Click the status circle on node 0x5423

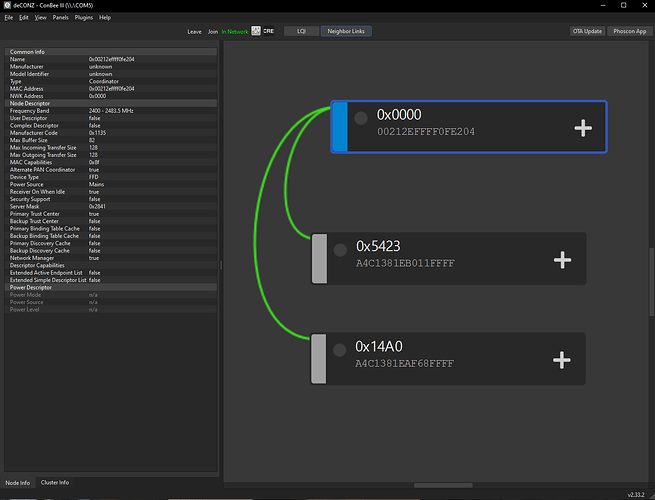(340, 250)
